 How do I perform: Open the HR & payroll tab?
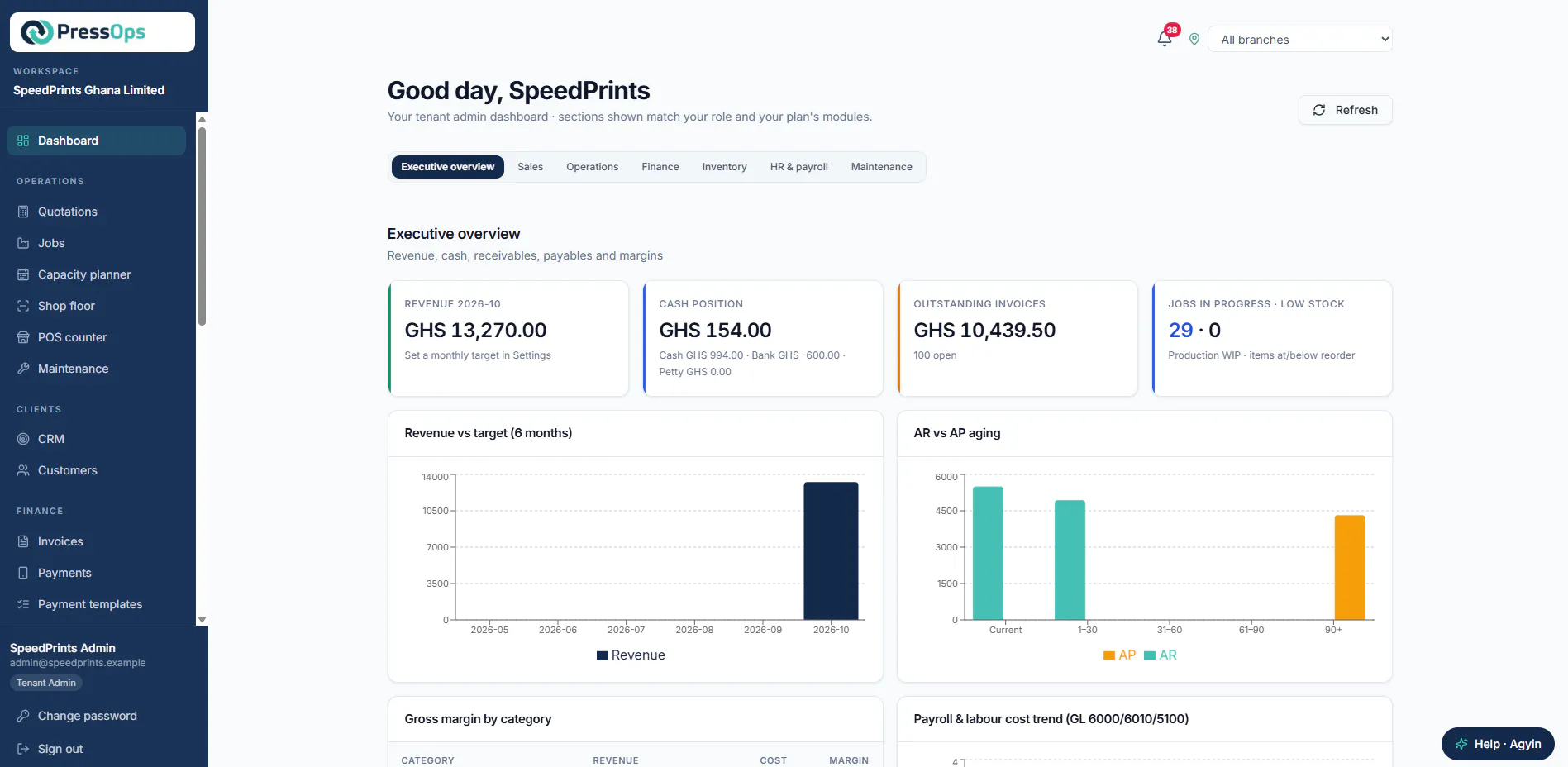(x=799, y=167)
